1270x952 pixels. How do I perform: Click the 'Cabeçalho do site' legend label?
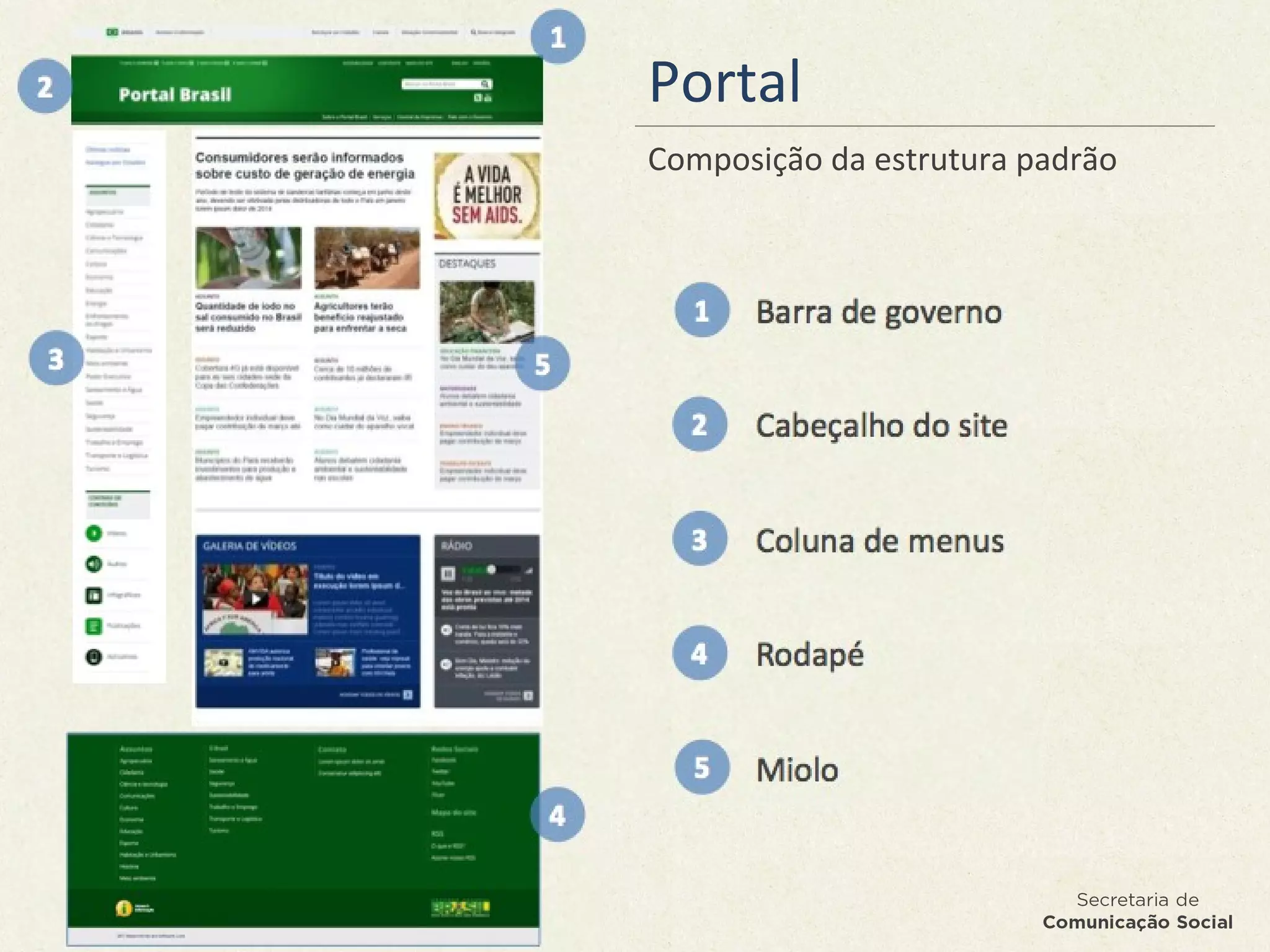click(x=881, y=426)
